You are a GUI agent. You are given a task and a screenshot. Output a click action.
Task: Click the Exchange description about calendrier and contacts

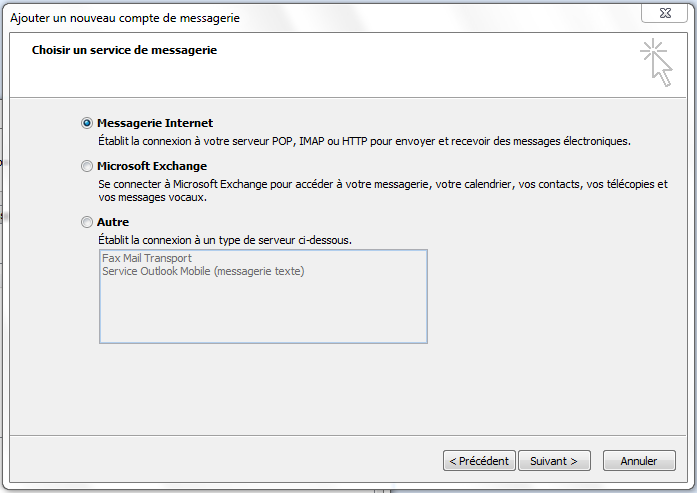(x=383, y=184)
